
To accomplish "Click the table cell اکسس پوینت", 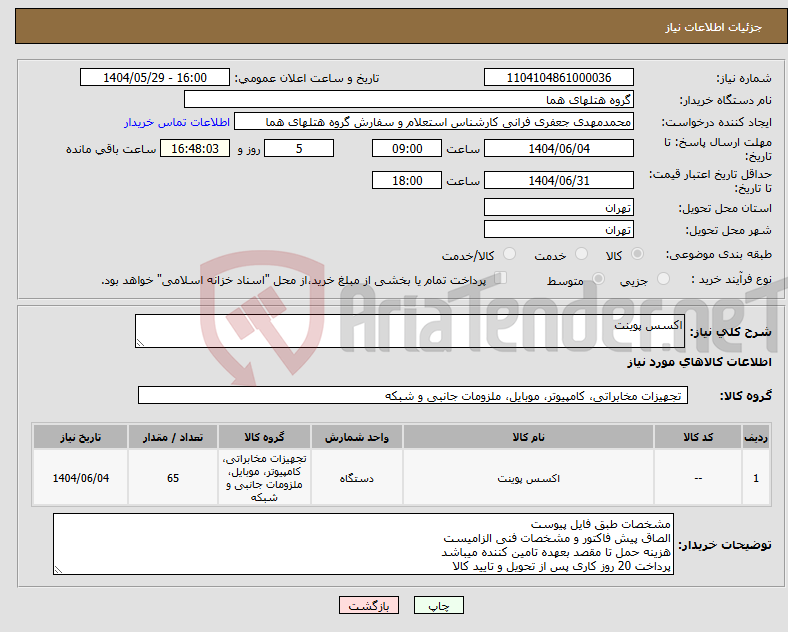I will pyautogui.click(x=528, y=478).
